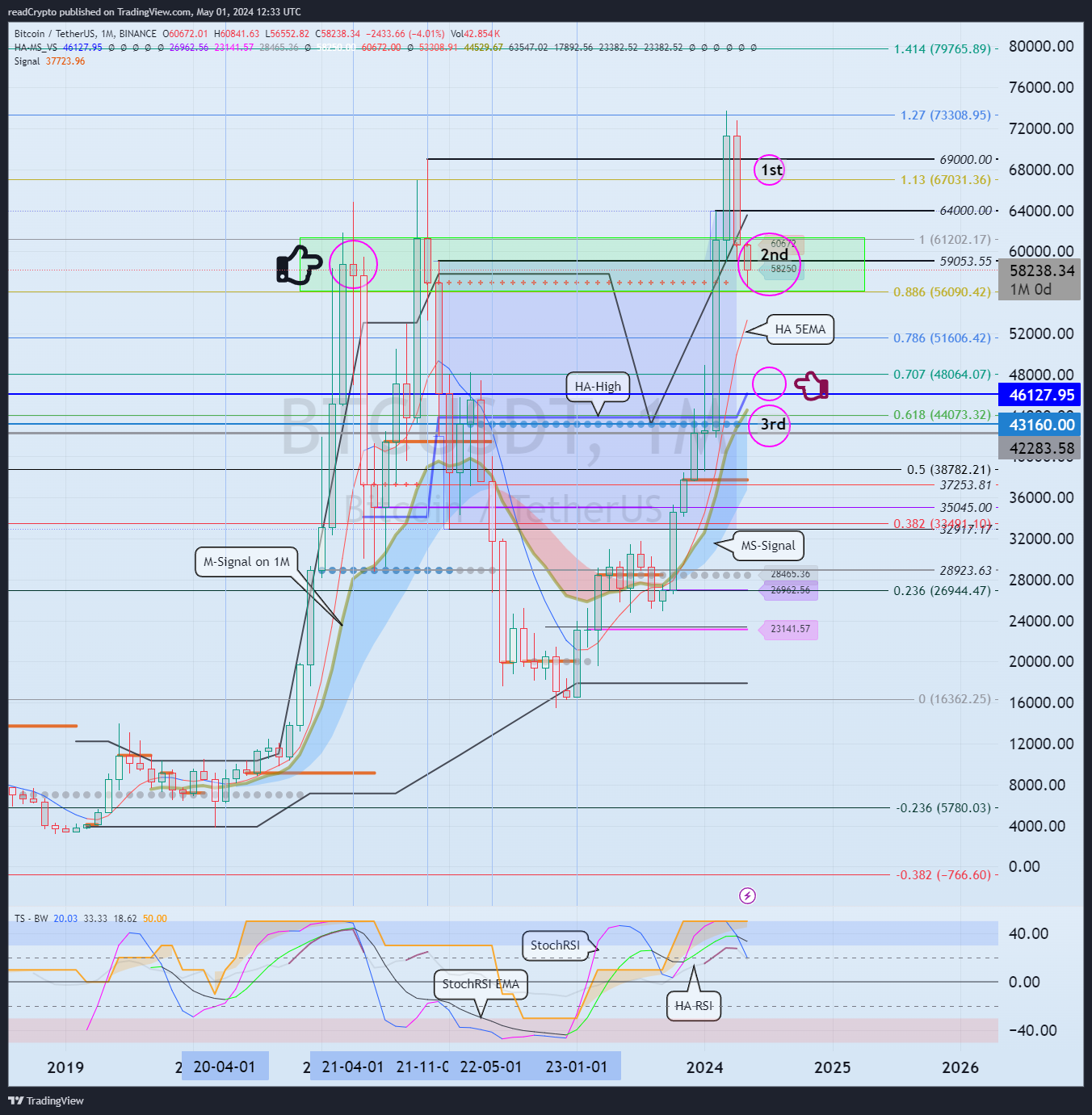Click the 'Bitcoin / TetherUS, 1M, BINANCE' title
The width and height of the screenshot is (1092, 1115).
tap(86, 34)
